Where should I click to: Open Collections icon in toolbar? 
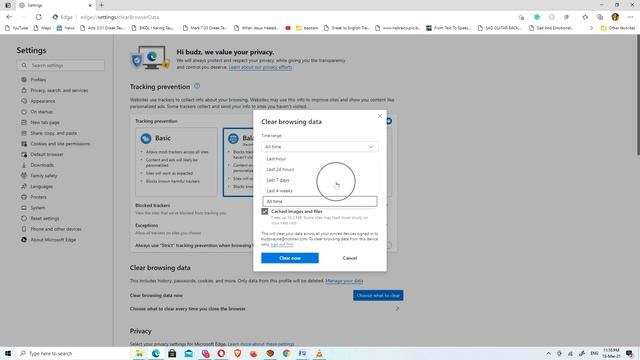[x=600, y=17]
